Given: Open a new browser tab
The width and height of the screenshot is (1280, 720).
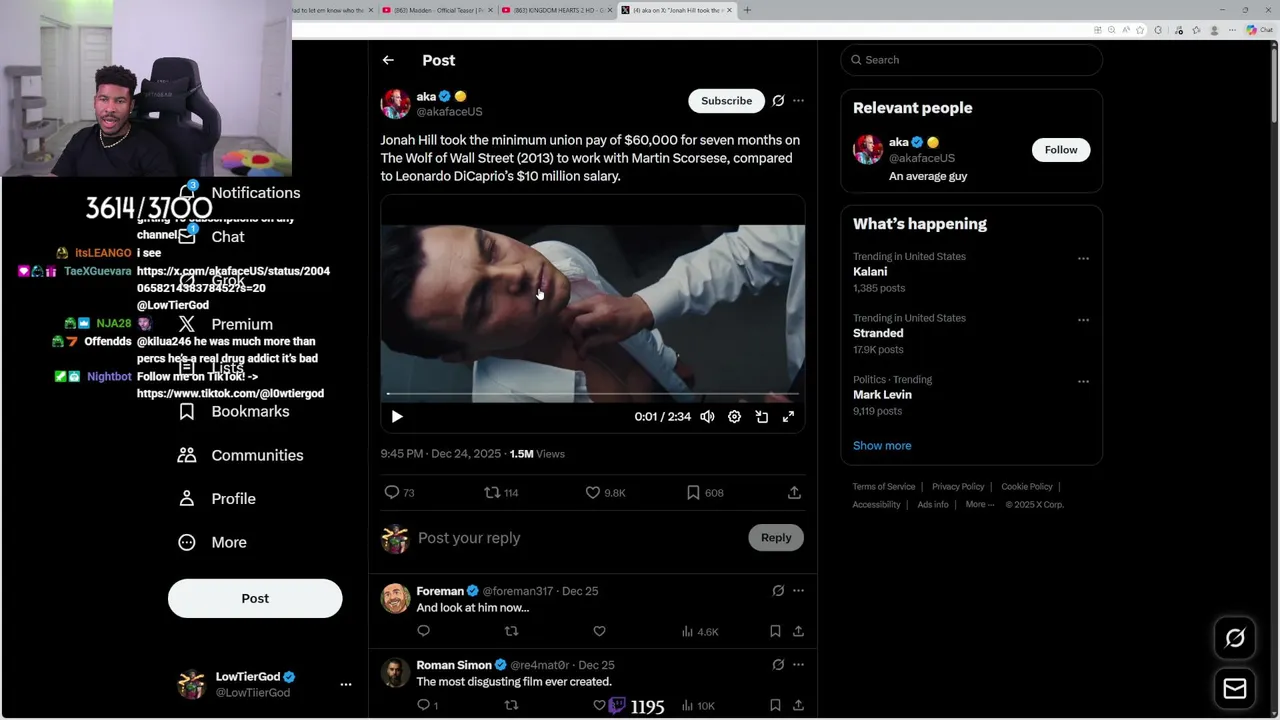Looking at the screenshot, I should pyautogui.click(x=747, y=10).
